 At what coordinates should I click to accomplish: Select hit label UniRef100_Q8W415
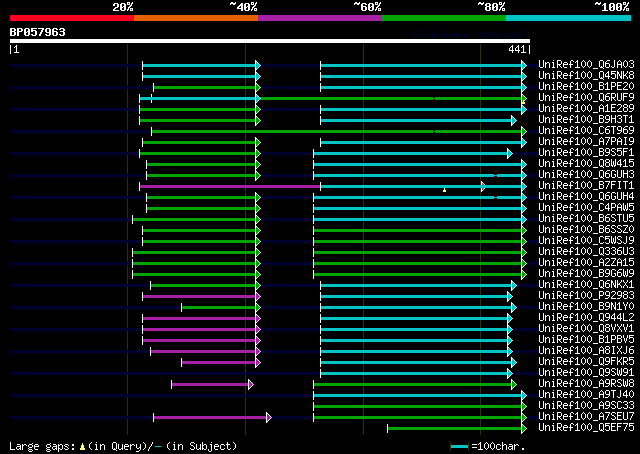586,163
